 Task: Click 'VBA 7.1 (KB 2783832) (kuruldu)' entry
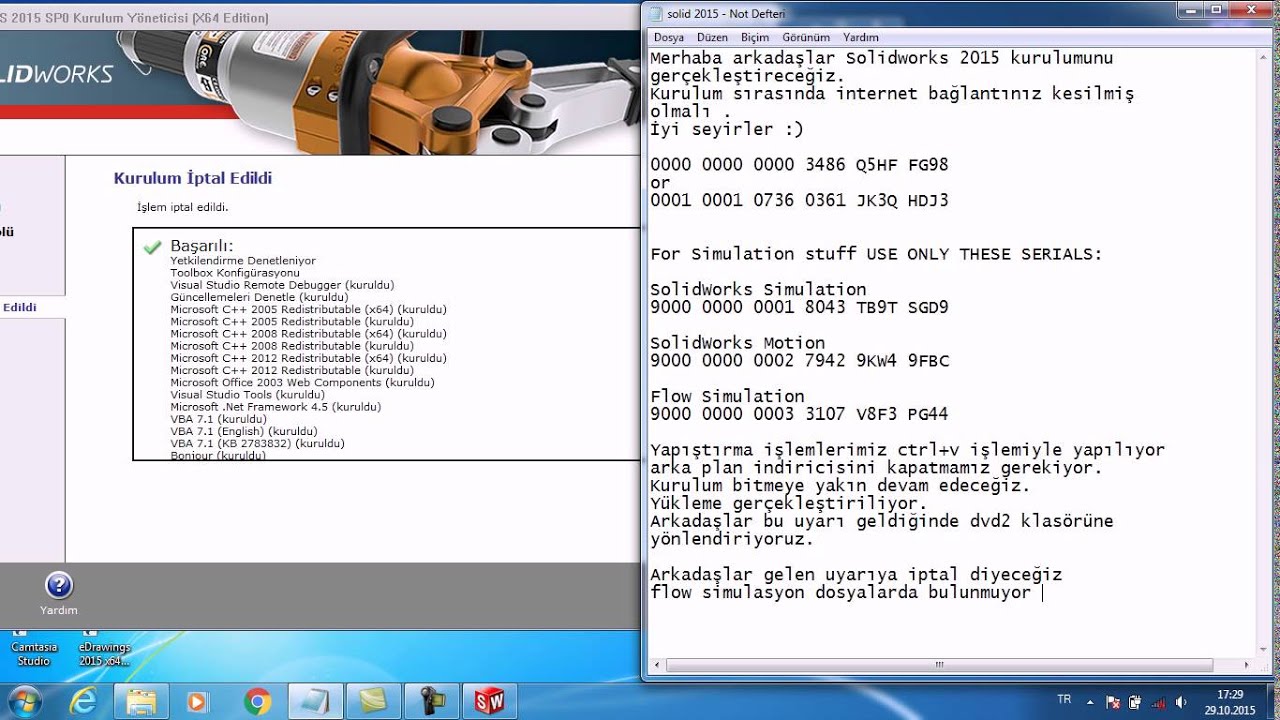pos(257,443)
